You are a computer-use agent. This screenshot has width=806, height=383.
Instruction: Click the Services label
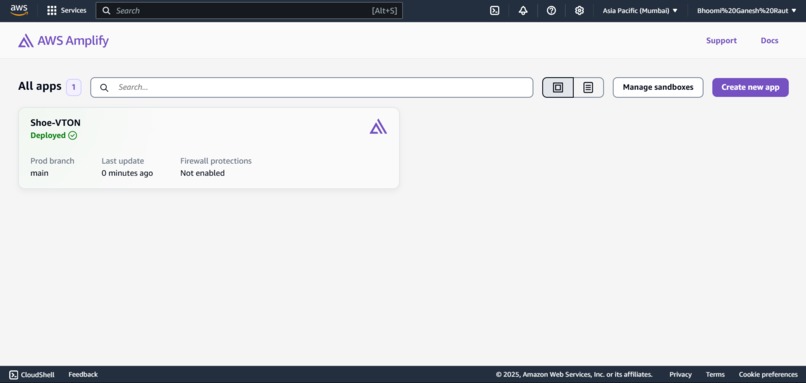74,10
